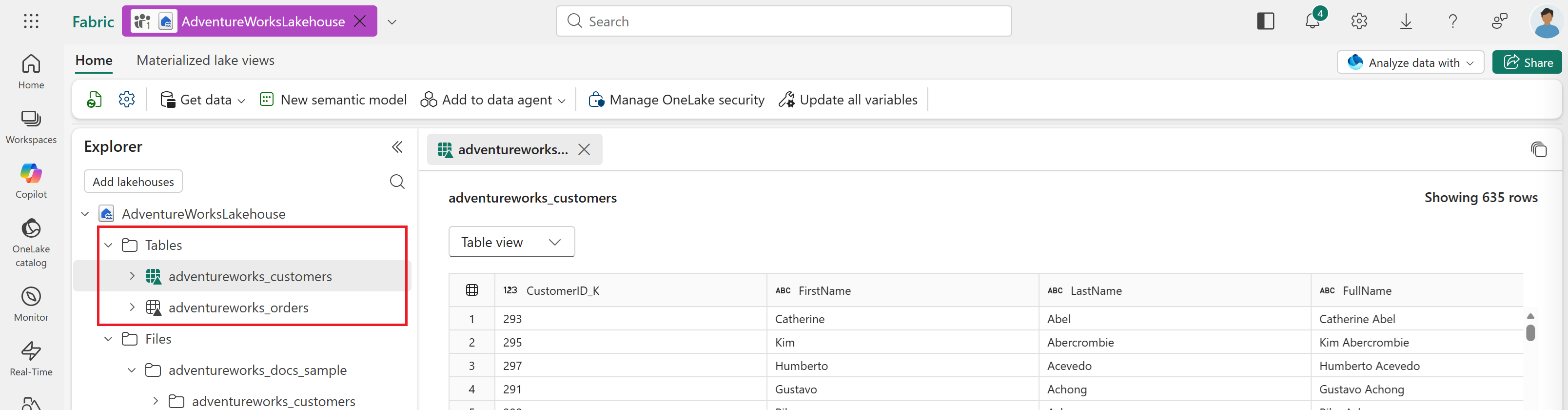Image resolution: width=1568 pixels, height=410 pixels.
Task: Click the download icon in the header
Action: click(1406, 21)
